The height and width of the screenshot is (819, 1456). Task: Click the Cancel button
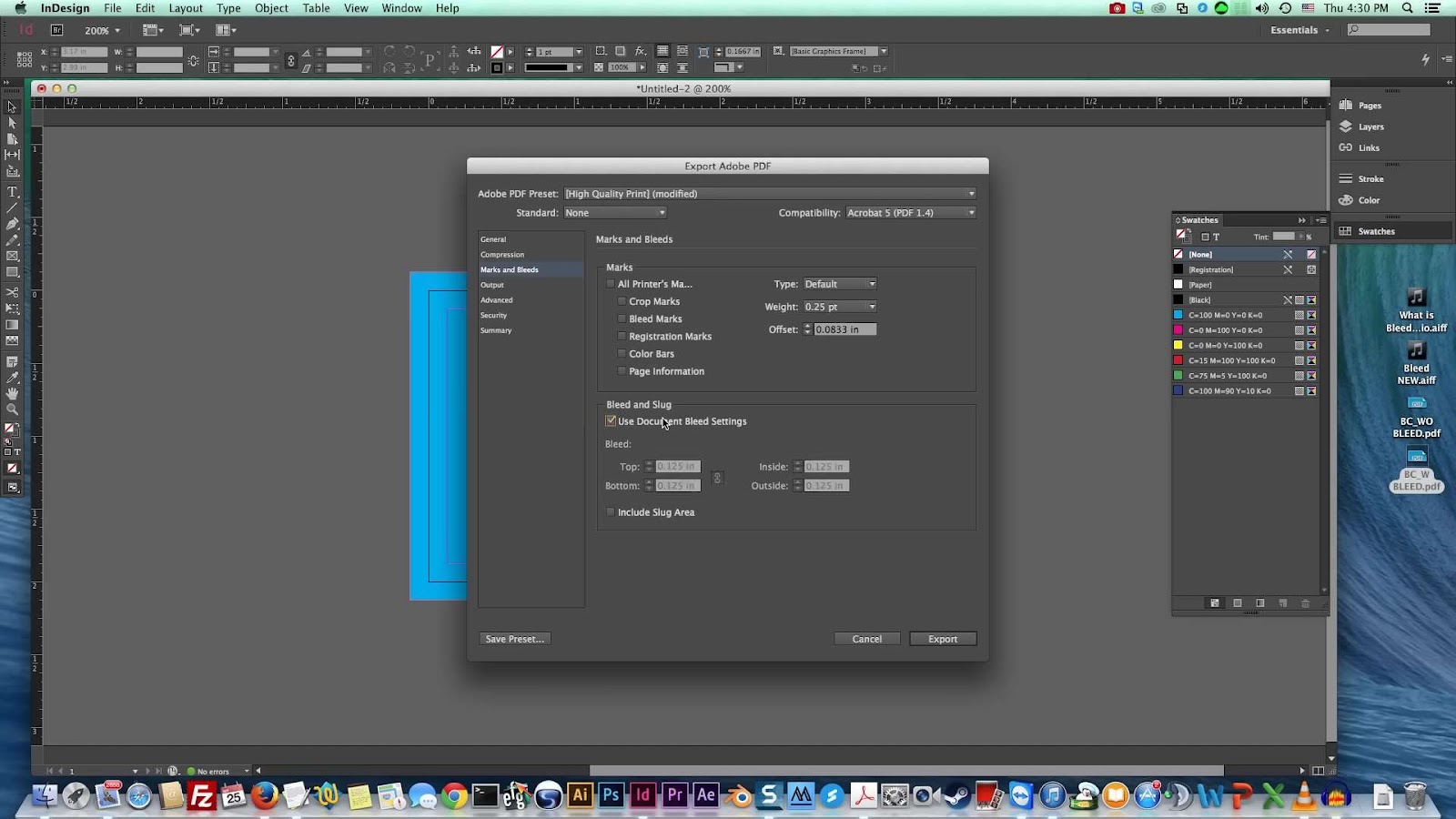867,639
